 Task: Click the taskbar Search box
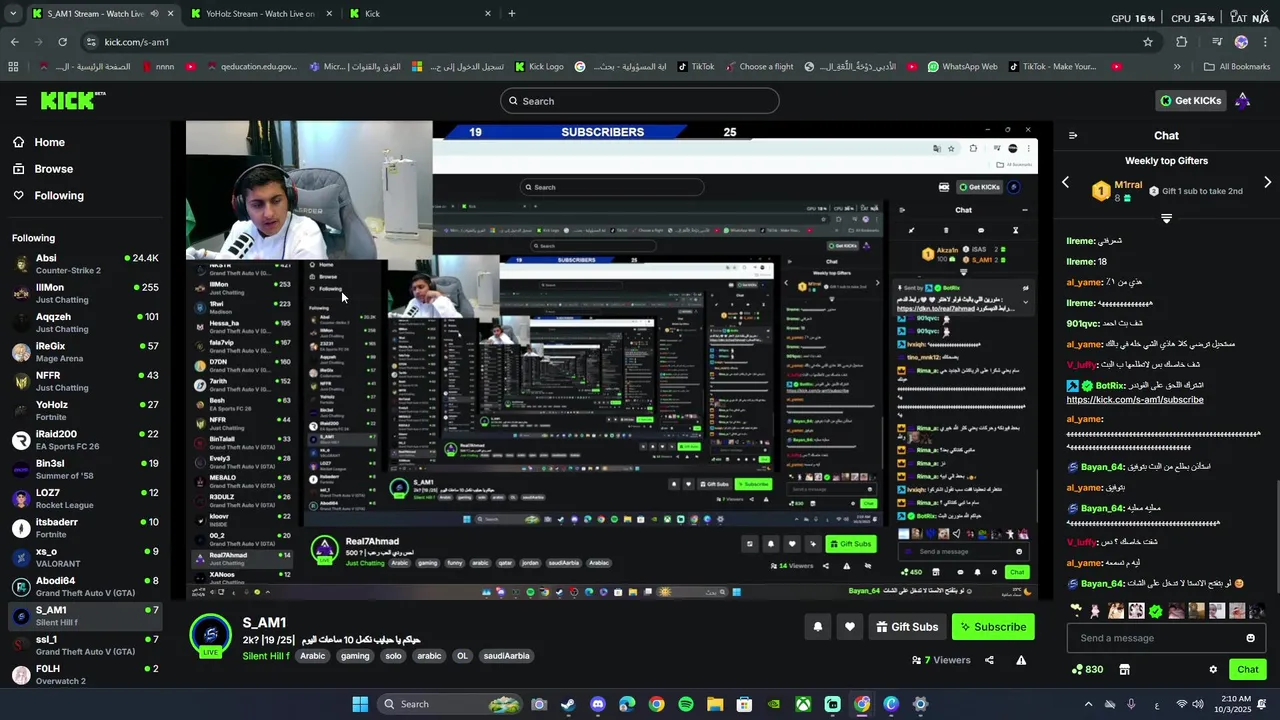pos(450,704)
